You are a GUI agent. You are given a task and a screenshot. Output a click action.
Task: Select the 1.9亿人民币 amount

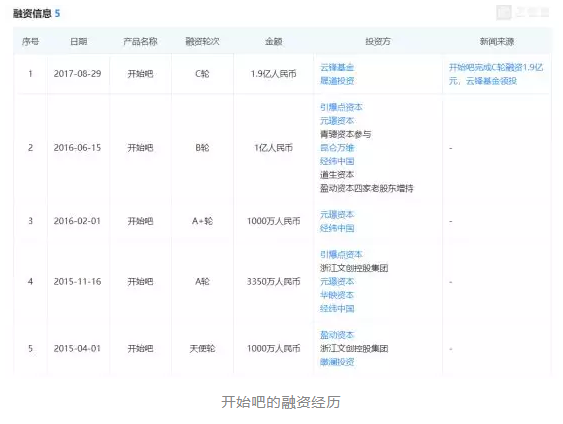coord(273,74)
